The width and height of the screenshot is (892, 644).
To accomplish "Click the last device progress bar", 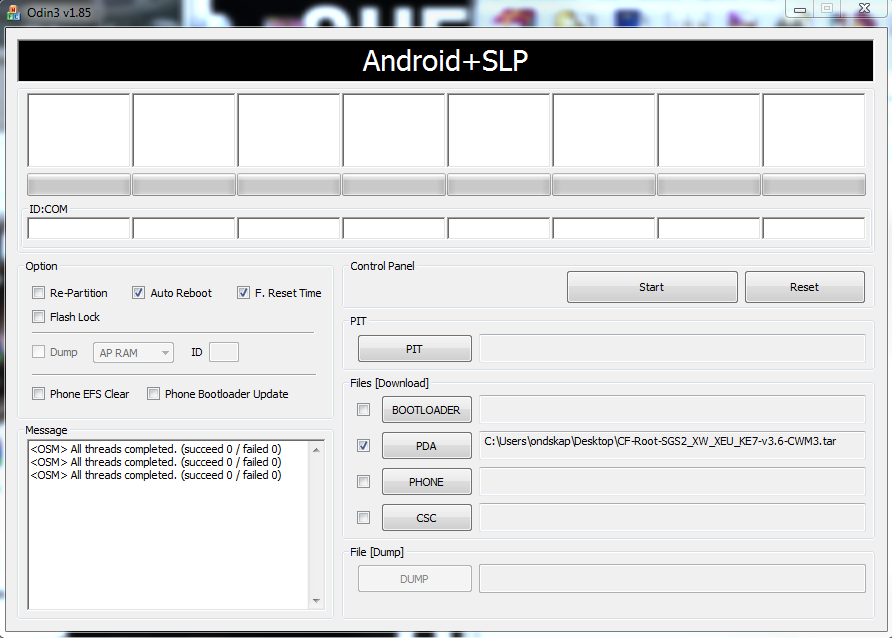I will (813, 185).
